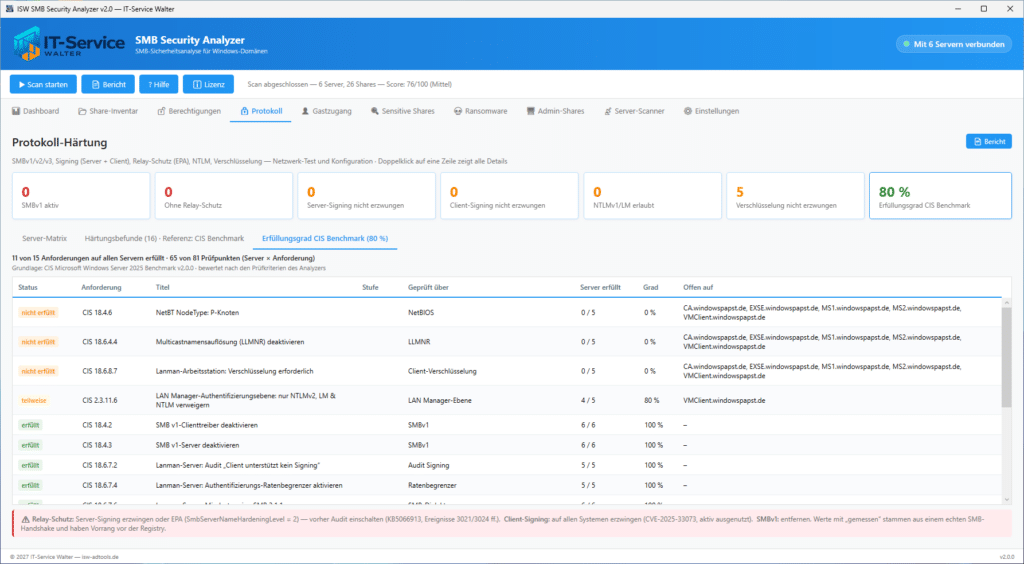Screen dimensions: 1024x564
Task: Click Bericht button beside Protokoll-Härtung heading
Action: point(989,141)
